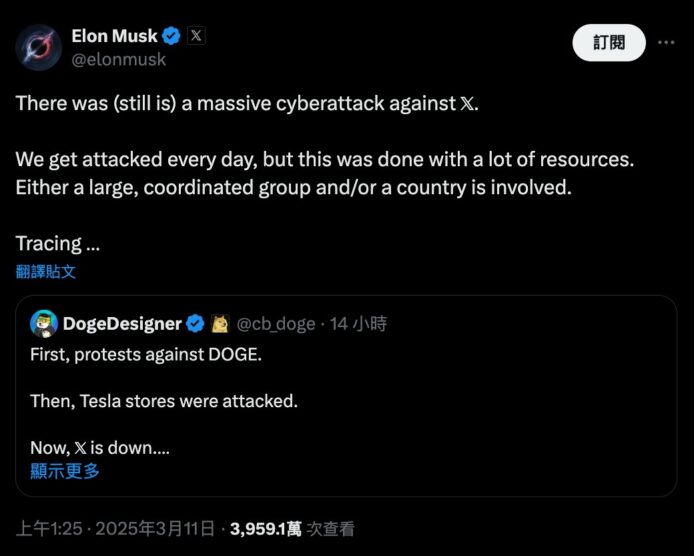Image resolution: width=694 pixels, height=556 pixels.
Task: Open DogeDesigner's profile avatar in the quoted post
Action: [43, 323]
